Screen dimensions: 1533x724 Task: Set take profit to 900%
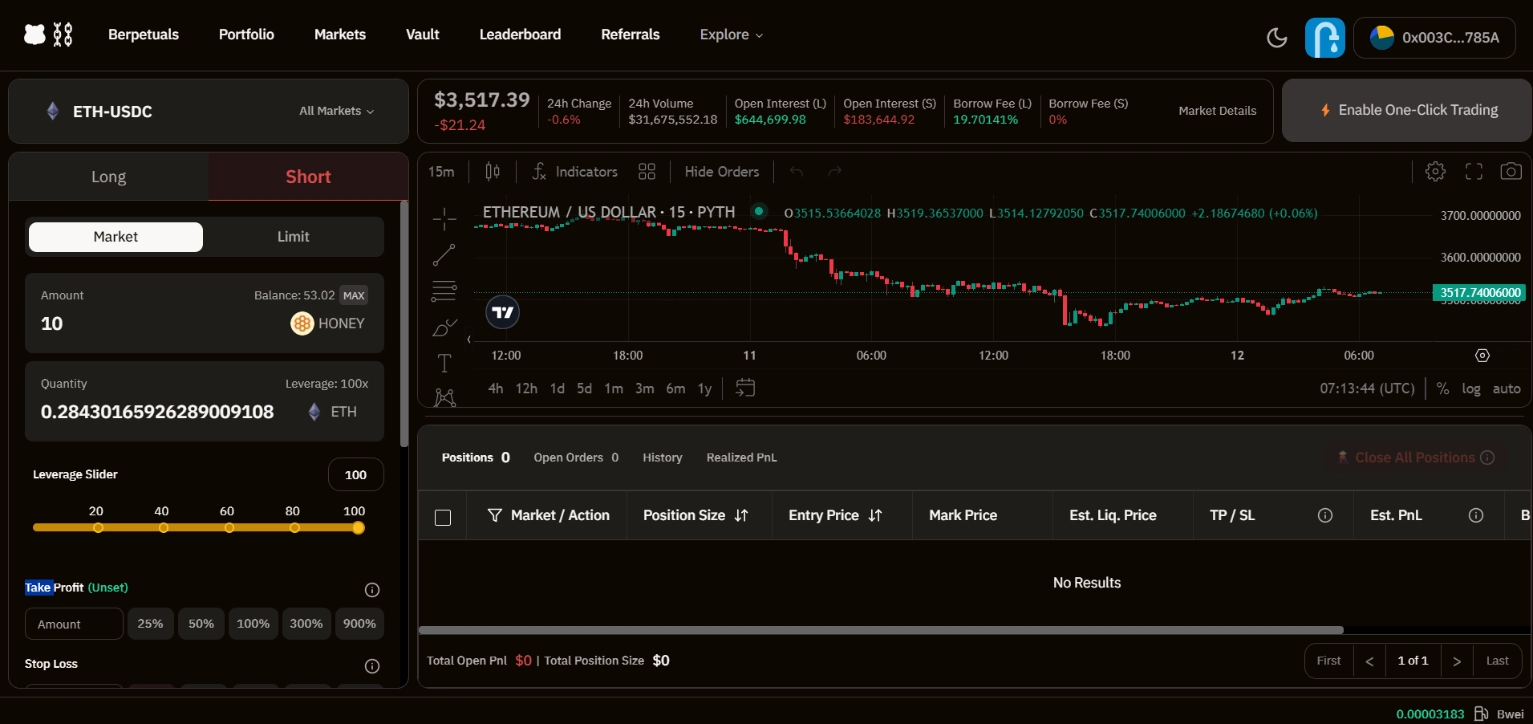(359, 624)
